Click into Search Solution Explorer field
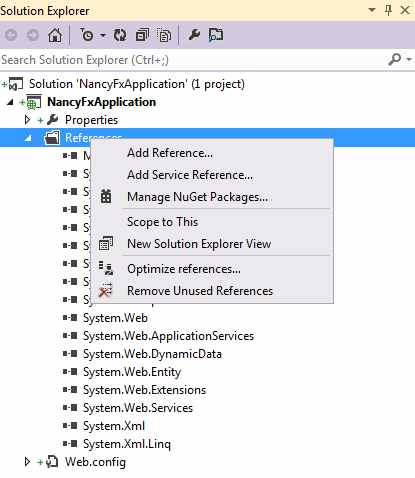 [192, 60]
